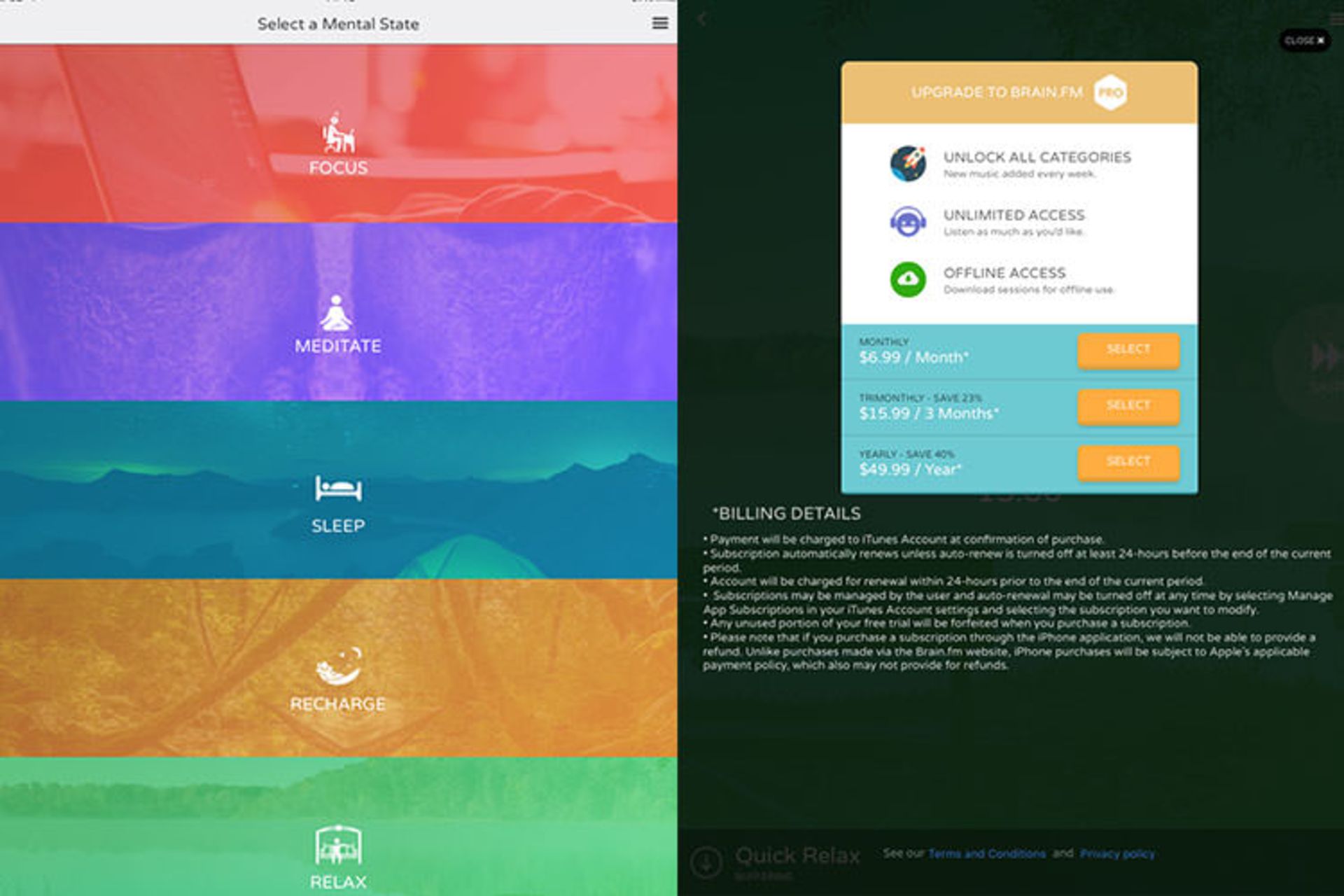Click the 'Upgrade to Brain.fm' header text

click(x=997, y=92)
